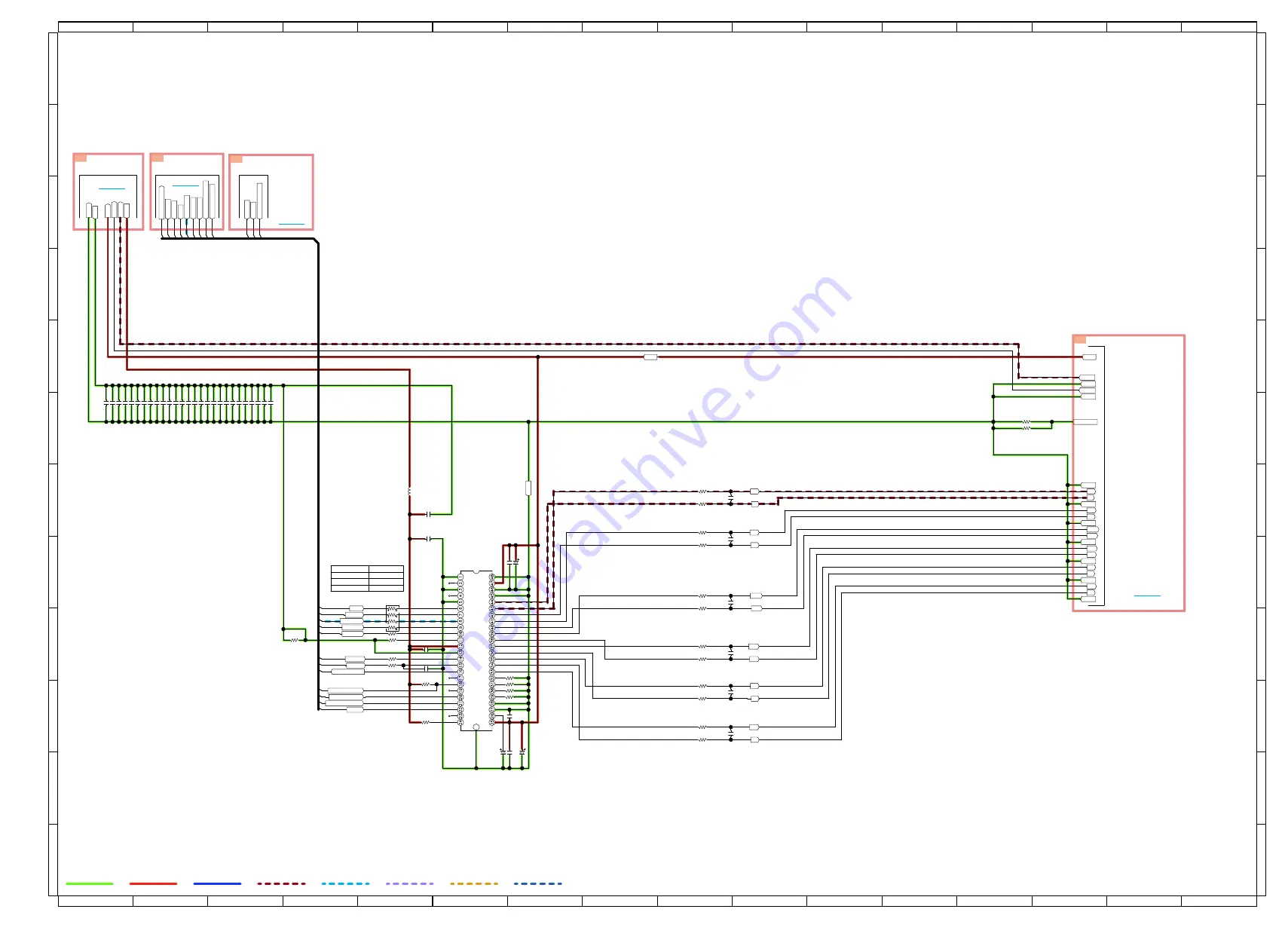Screen dimensions: 1282x952
Task: Click orange tag on third top connector block
Action: click(x=237, y=159)
